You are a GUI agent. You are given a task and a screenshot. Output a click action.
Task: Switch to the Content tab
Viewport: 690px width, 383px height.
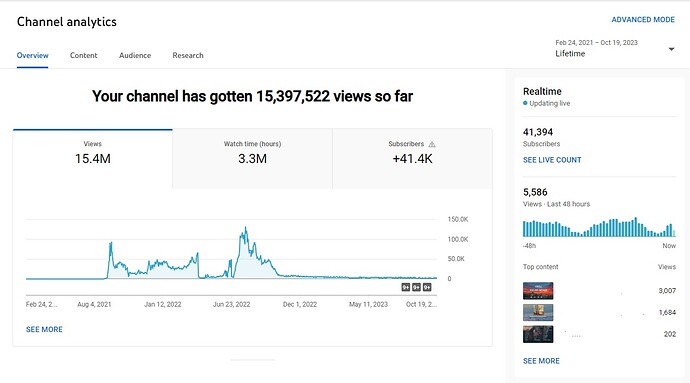coord(84,55)
